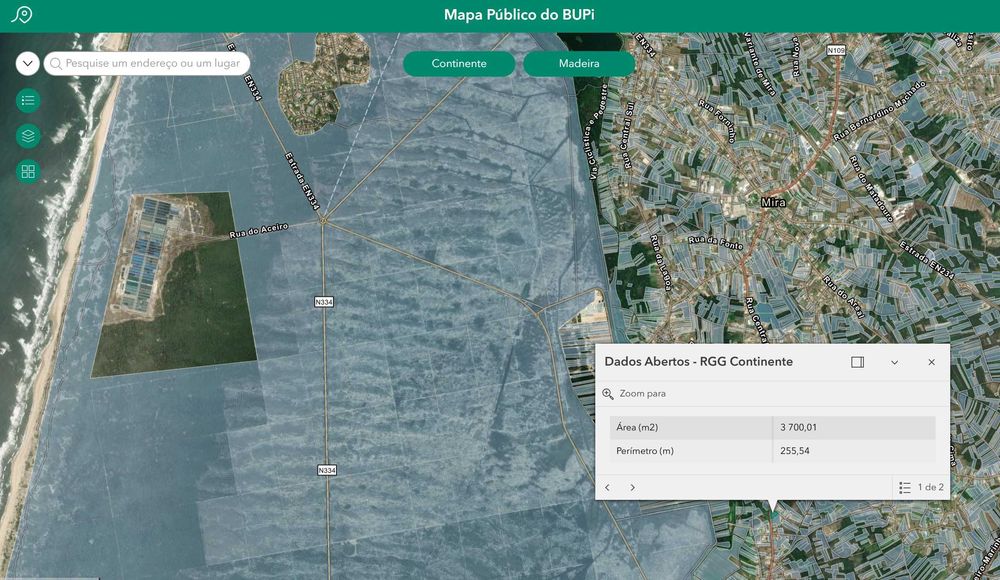Close the Dados Abertos popup
Screen dimensions: 1000x580
coord(931,362)
